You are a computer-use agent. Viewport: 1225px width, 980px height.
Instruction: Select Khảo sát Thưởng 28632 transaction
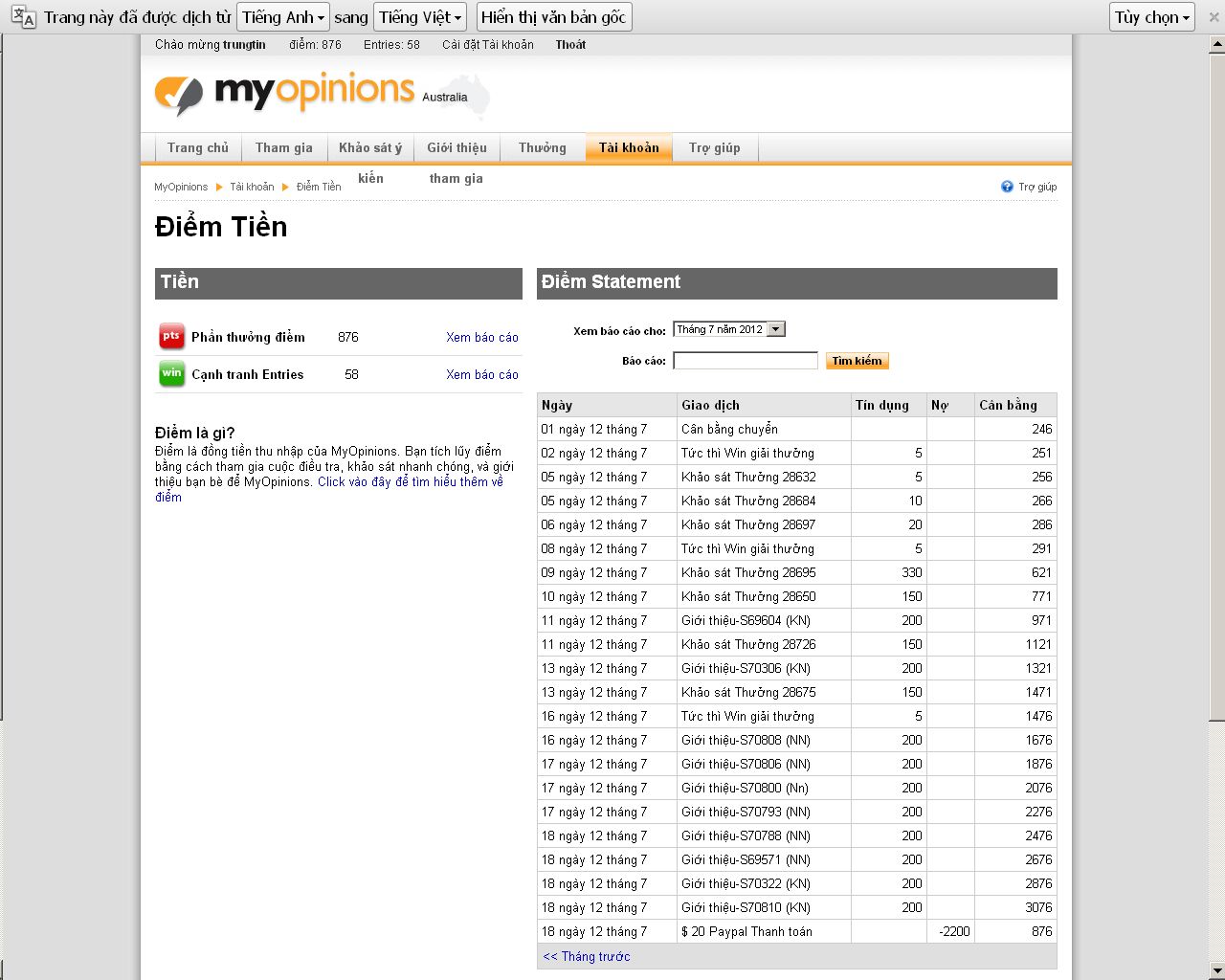[x=797, y=477]
